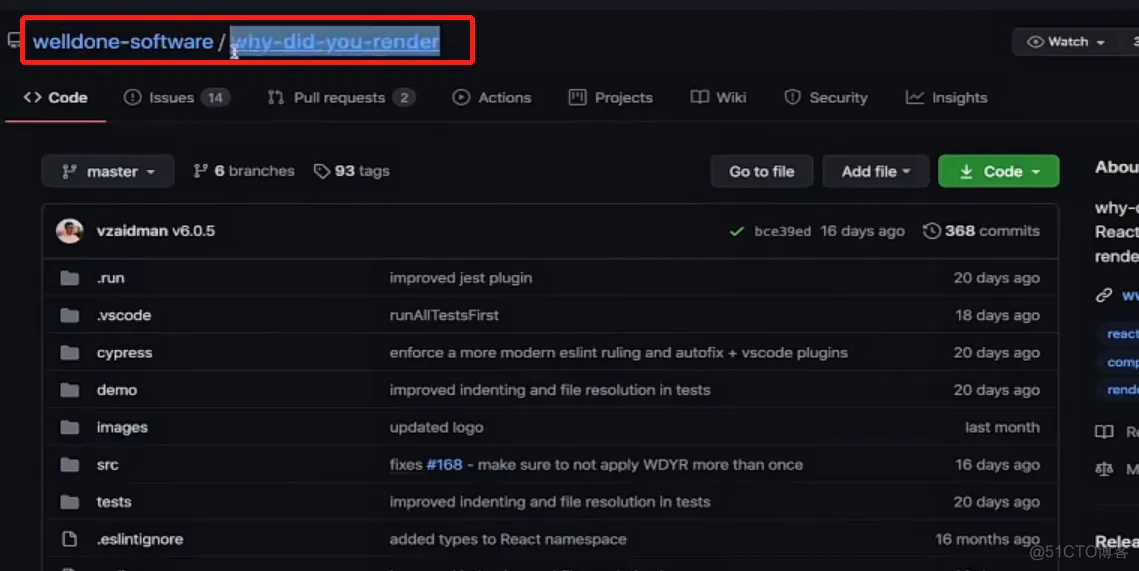The height and width of the screenshot is (571, 1139).
Task: Expand the master branch selector
Action: (108, 171)
